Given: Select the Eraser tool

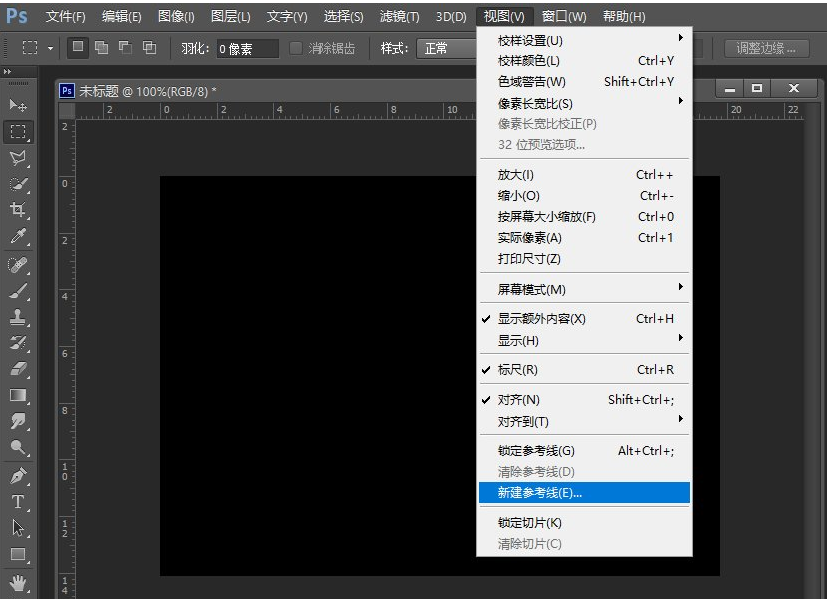Looking at the screenshot, I should [18, 369].
